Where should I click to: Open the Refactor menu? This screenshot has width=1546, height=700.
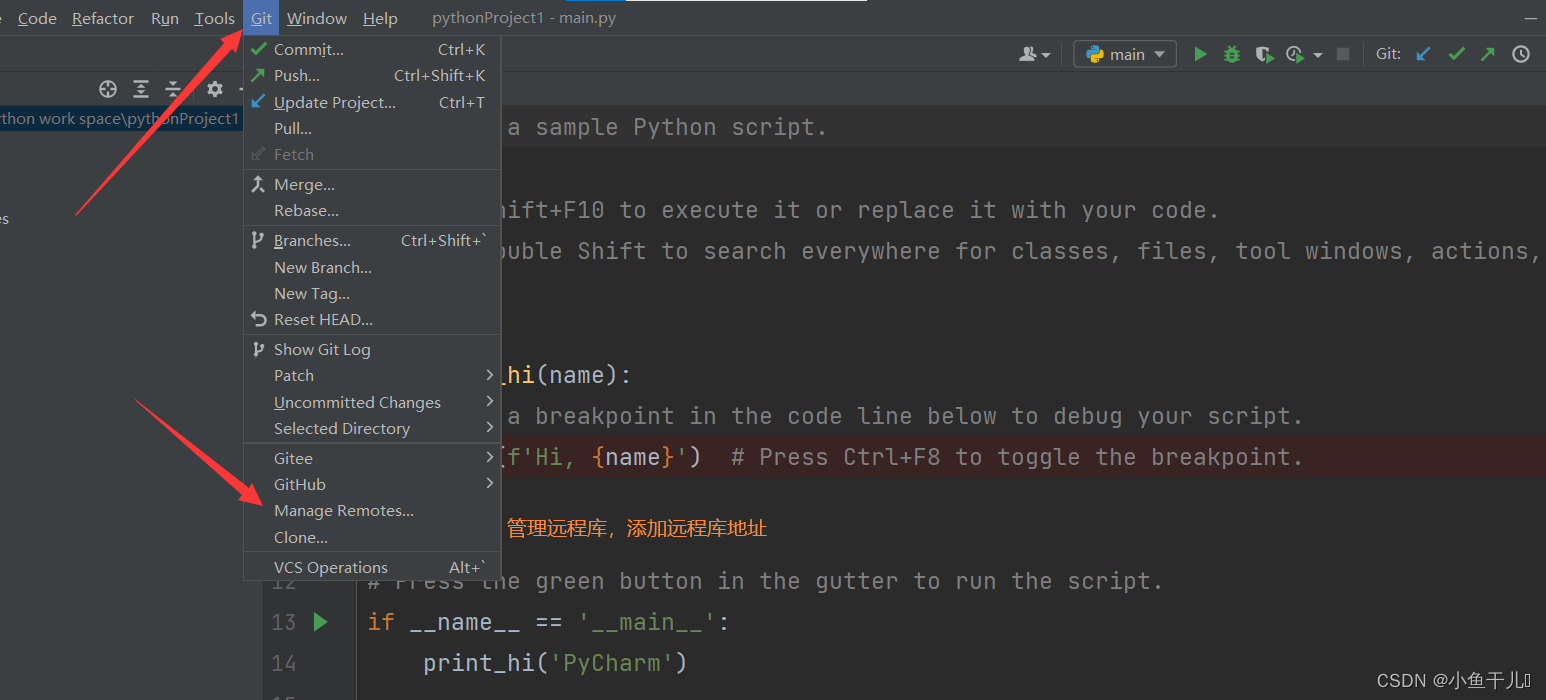point(103,18)
